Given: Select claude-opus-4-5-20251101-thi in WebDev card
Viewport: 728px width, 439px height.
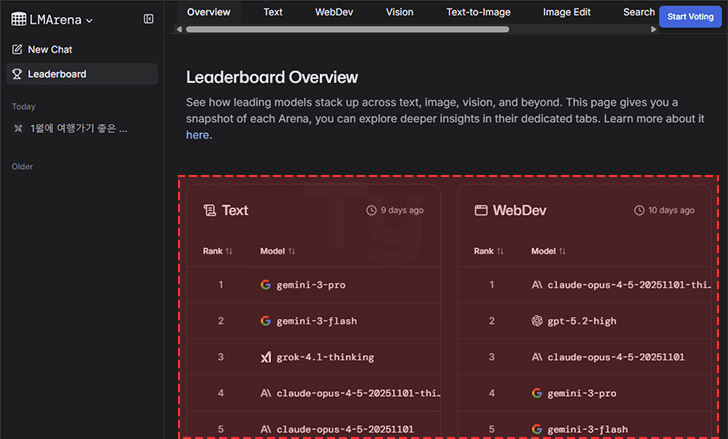Looking at the screenshot, I should pyautogui.click(x=629, y=284).
